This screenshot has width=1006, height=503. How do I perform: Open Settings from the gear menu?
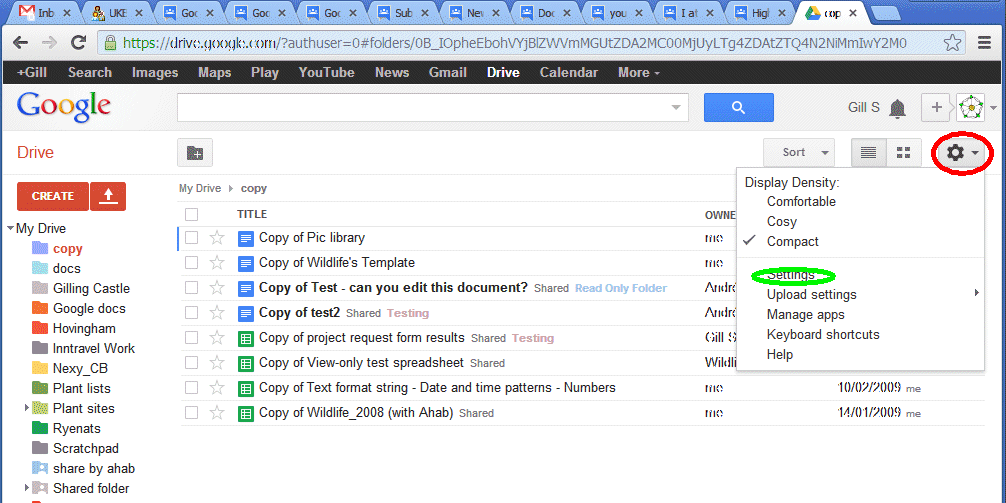click(x=790, y=275)
